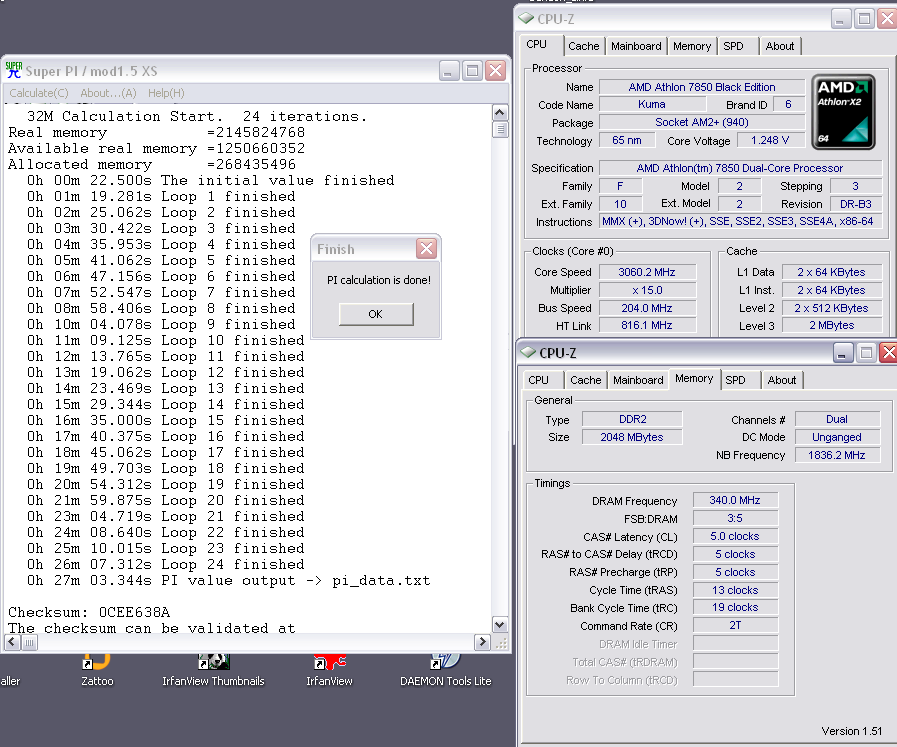897x747 pixels.
Task: Click the NB Frequency value '1836.2 MHz'
Action: [x=837, y=455]
